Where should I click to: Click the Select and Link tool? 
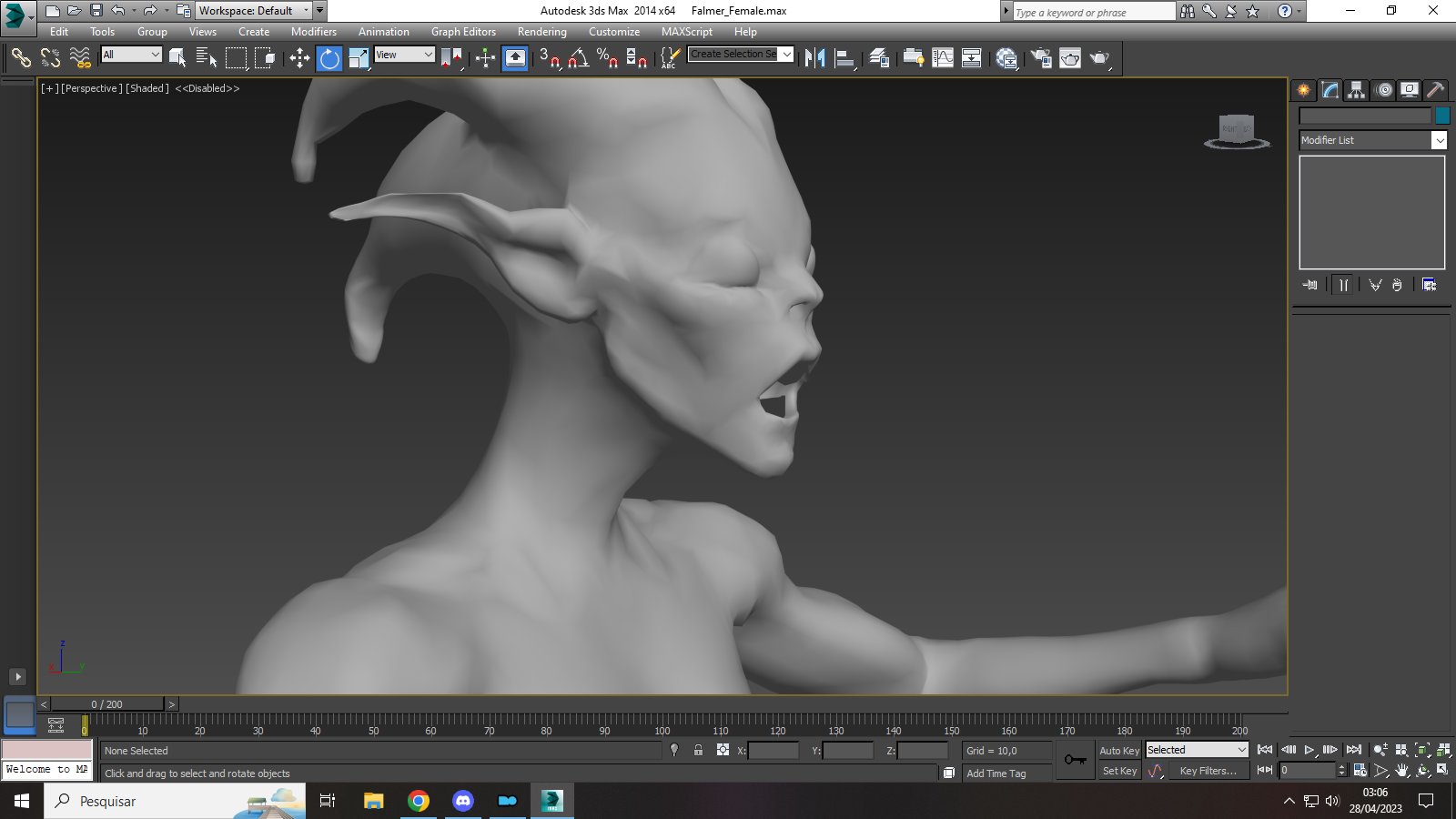[21, 58]
